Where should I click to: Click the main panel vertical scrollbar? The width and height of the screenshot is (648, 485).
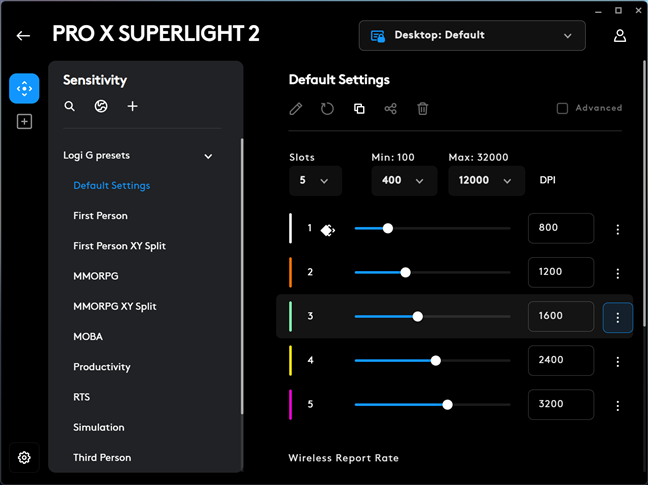(644, 194)
